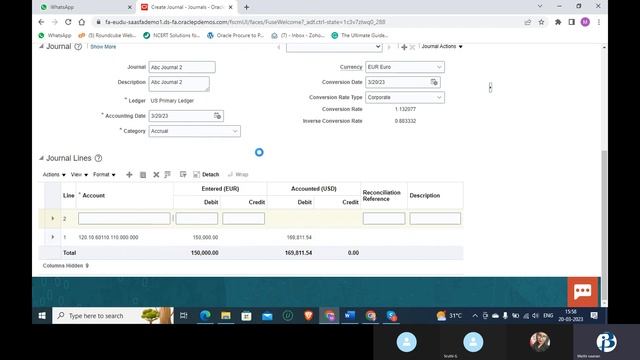640x360 pixels.
Task: Collapse the Journal Lines section triangle
Action: coord(41,158)
